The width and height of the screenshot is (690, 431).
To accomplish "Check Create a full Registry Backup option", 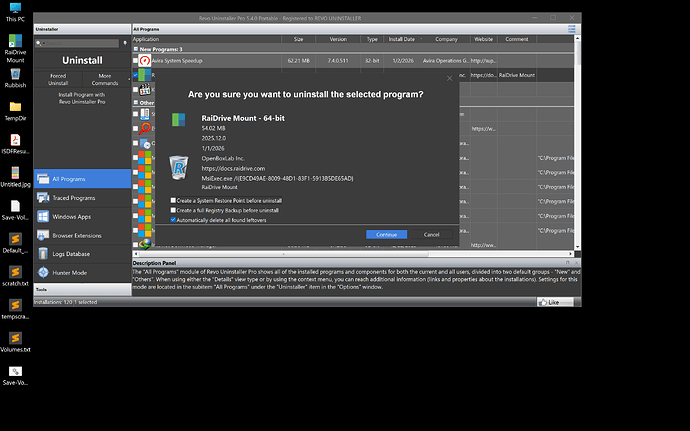I will [173, 210].
